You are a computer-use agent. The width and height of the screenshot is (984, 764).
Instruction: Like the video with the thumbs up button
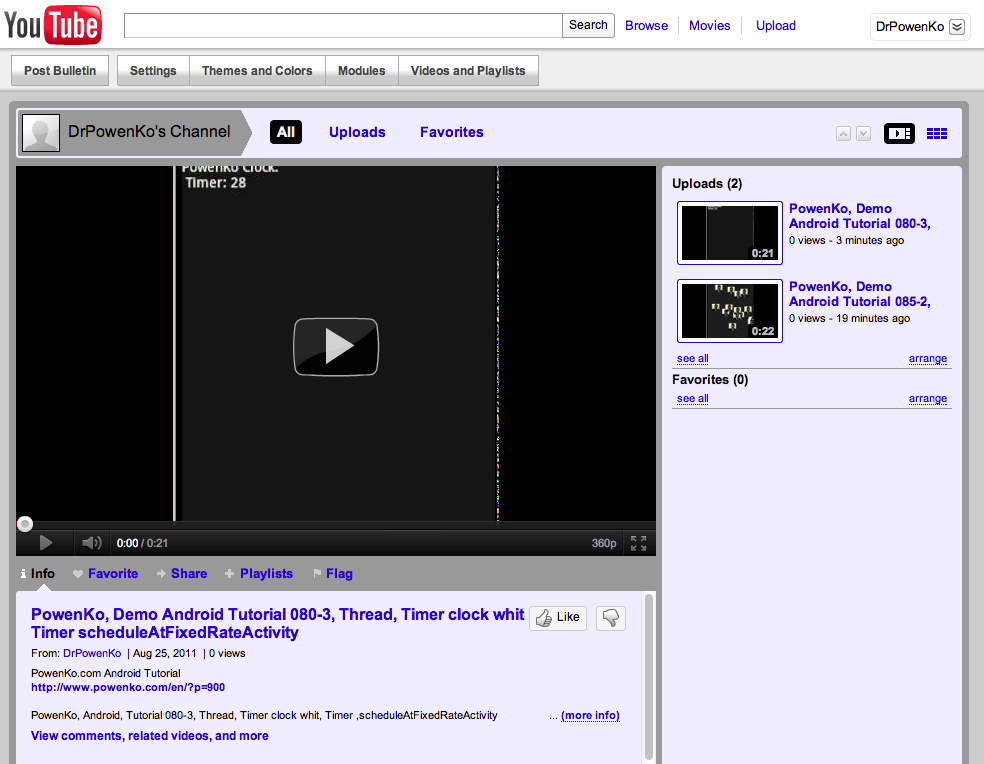(558, 618)
